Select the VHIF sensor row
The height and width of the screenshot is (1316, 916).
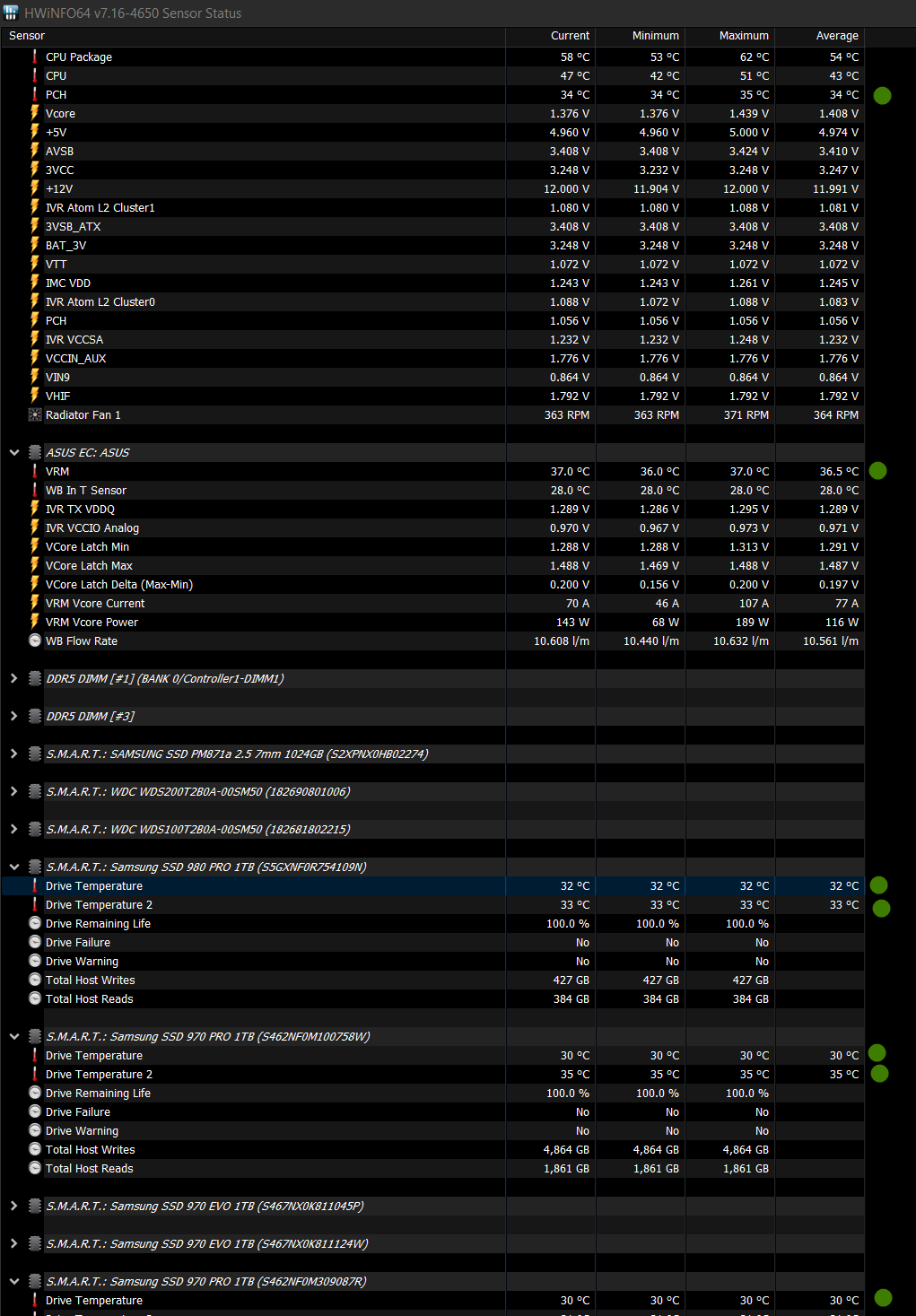(x=432, y=396)
